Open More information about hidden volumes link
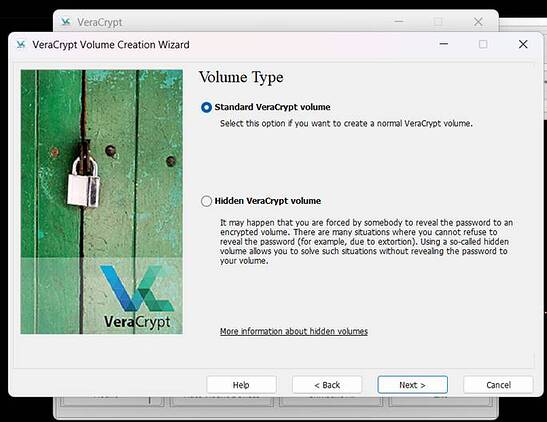 pos(294,331)
